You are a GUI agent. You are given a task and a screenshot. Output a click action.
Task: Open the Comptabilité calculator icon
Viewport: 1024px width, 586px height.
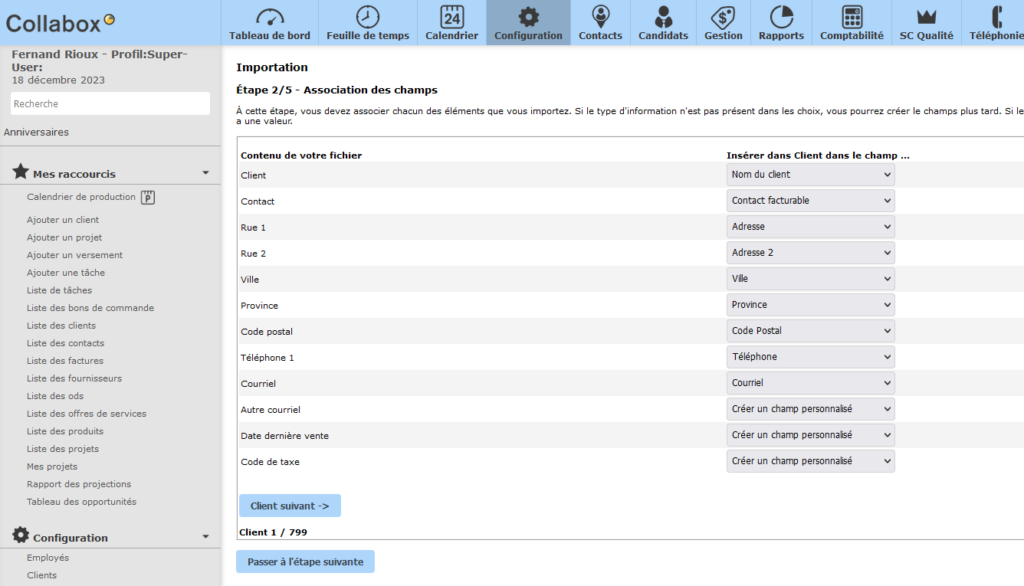[x=852, y=17]
